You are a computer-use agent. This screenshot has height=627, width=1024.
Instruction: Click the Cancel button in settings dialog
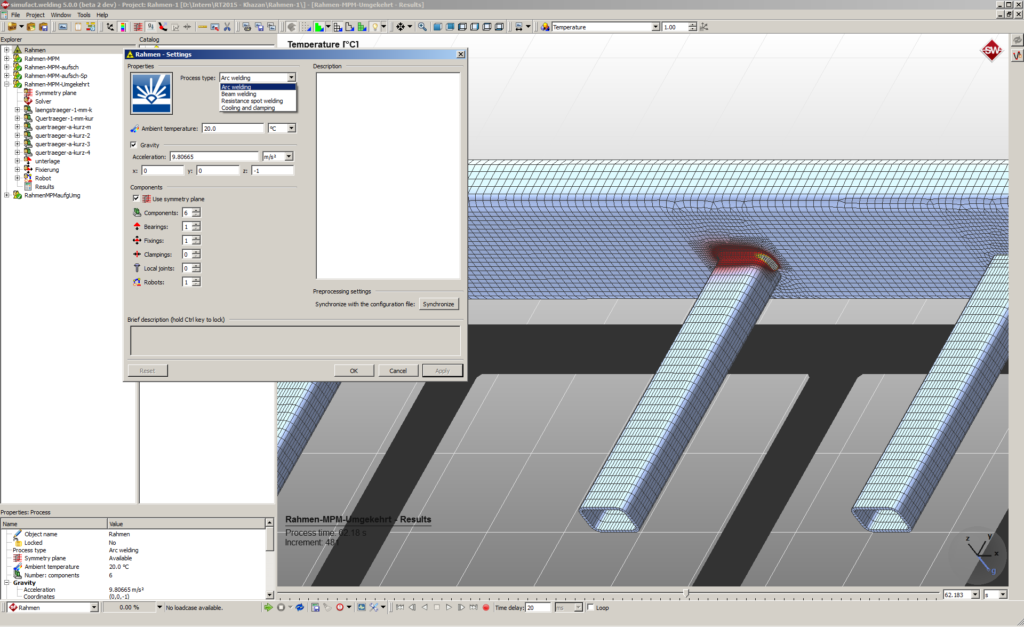pos(398,370)
